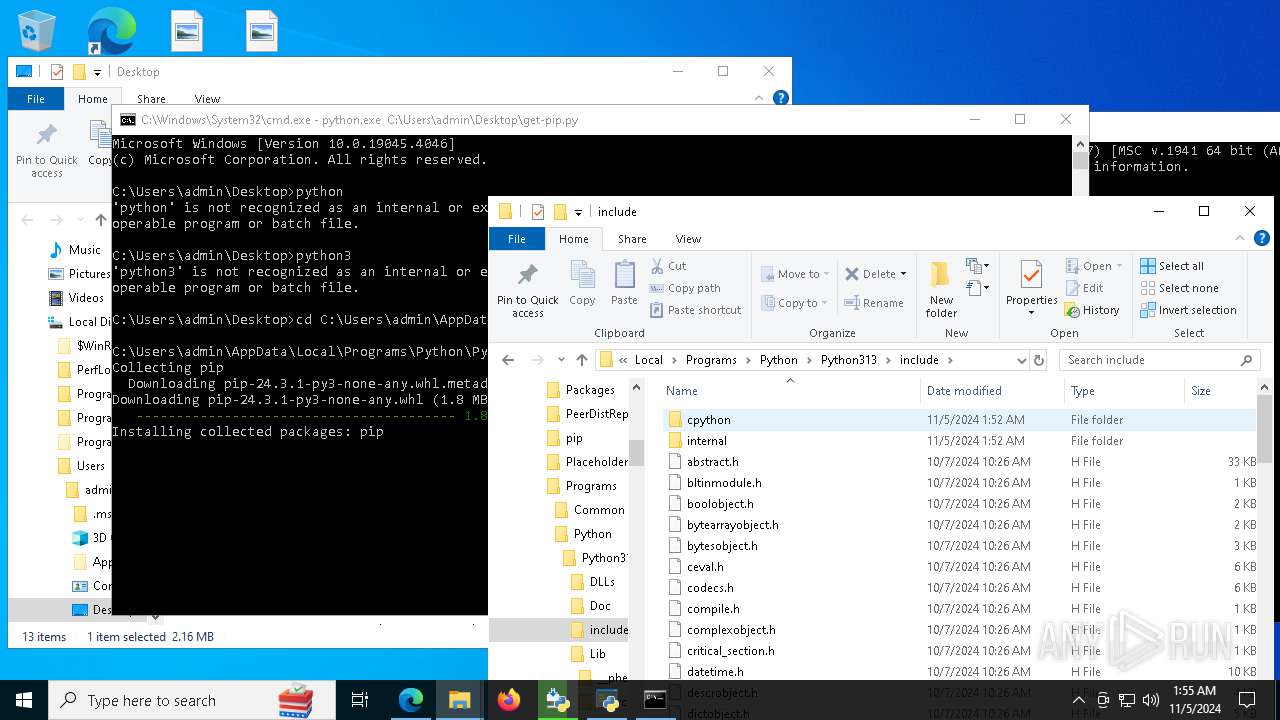Click Invert selection in Select group
1280x720 pixels.
[x=1188, y=310]
